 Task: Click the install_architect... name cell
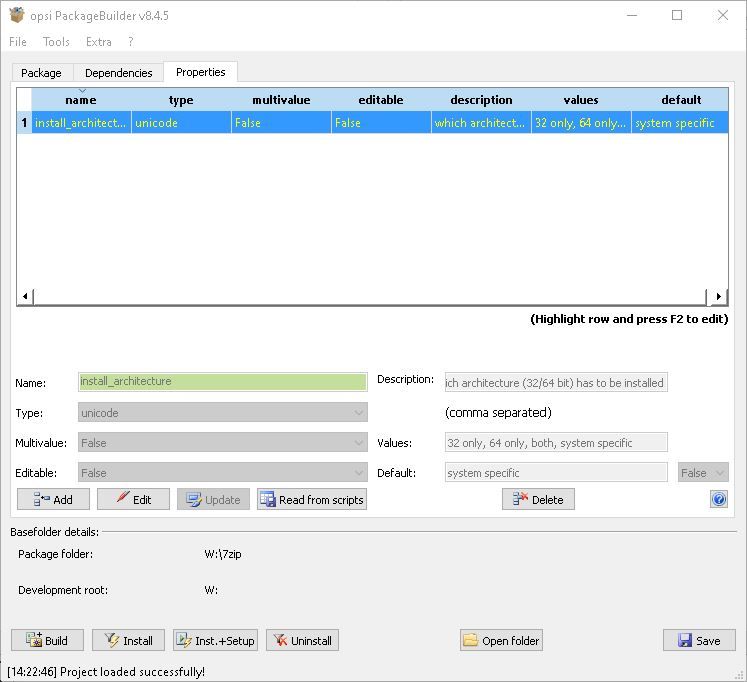[x=81, y=122]
